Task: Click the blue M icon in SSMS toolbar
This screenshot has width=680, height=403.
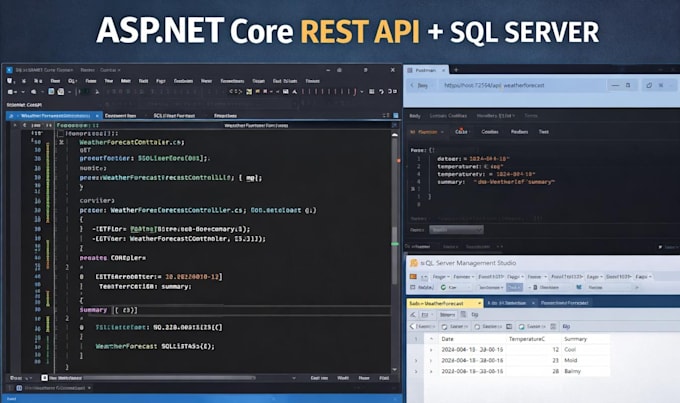Action: [579, 287]
